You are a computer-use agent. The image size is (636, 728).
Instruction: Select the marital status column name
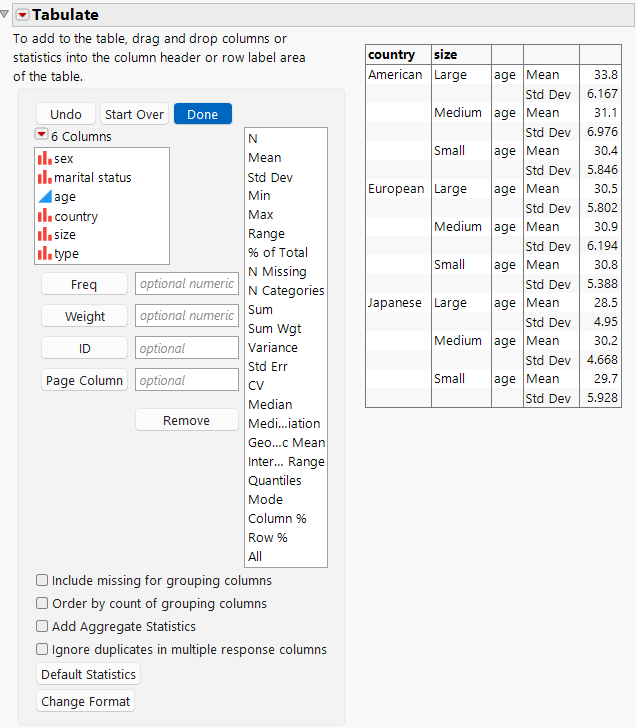click(x=93, y=177)
